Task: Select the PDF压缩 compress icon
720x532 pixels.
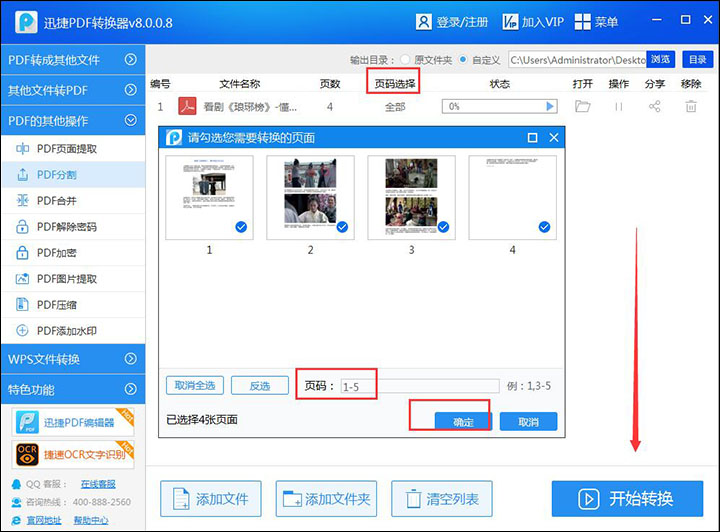Action: 22,304
